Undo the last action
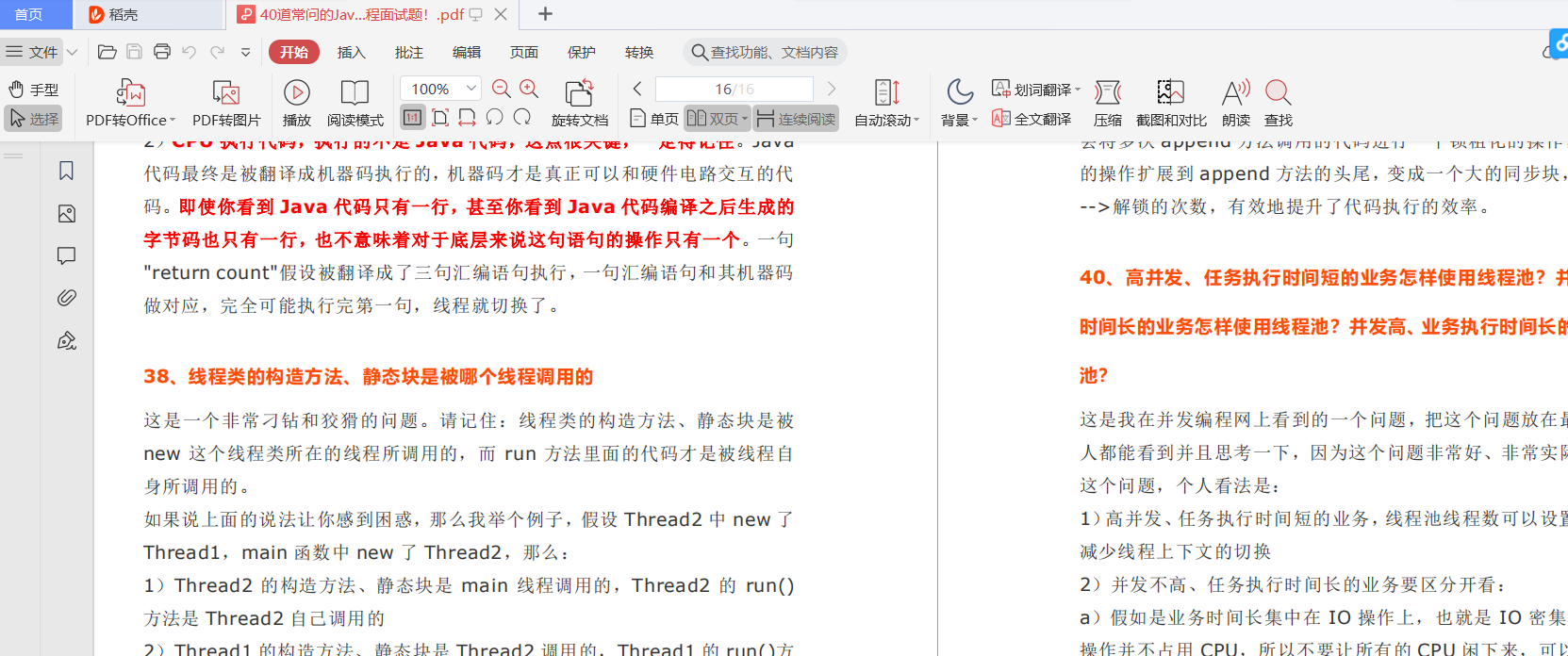 click(x=190, y=52)
